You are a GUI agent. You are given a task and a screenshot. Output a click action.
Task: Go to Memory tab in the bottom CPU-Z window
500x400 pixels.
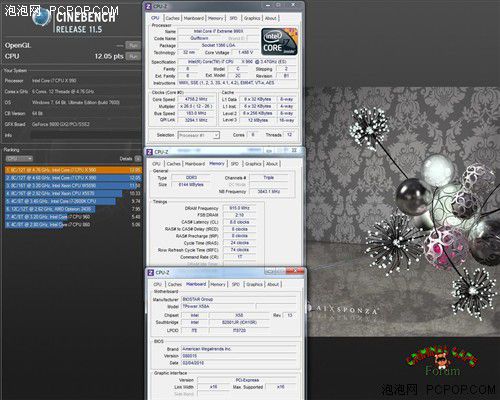[x=218, y=285]
